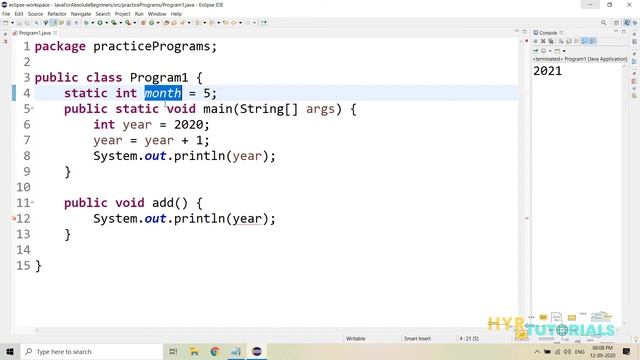The height and width of the screenshot is (360, 640).
Task: Click the Type here to search box
Action: pyautogui.click(x=91, y=351)
